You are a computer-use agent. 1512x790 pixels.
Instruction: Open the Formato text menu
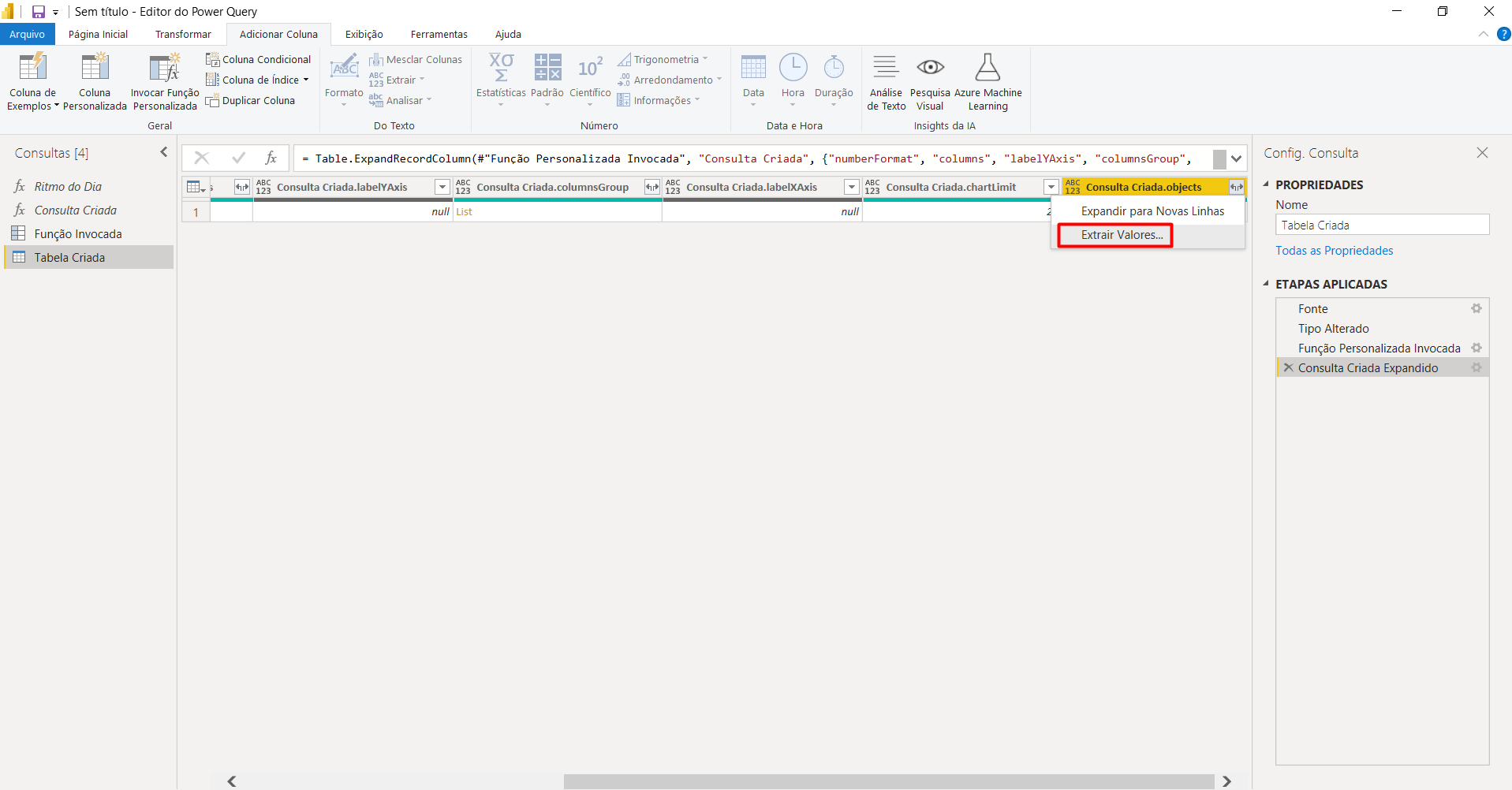pyautogui.click(x=344, y=80)
